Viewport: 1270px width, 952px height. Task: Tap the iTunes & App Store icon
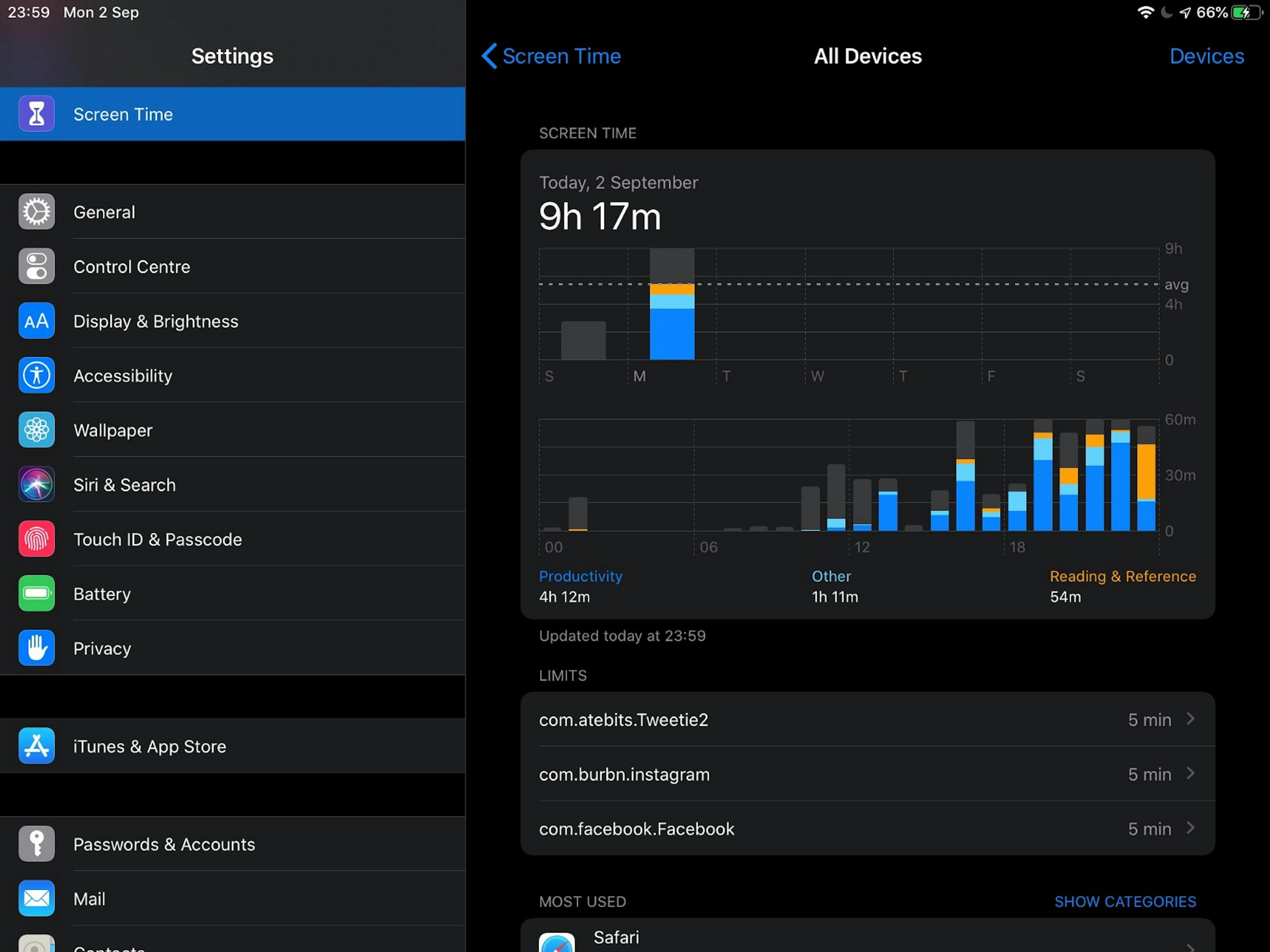[x=36, y=746]
